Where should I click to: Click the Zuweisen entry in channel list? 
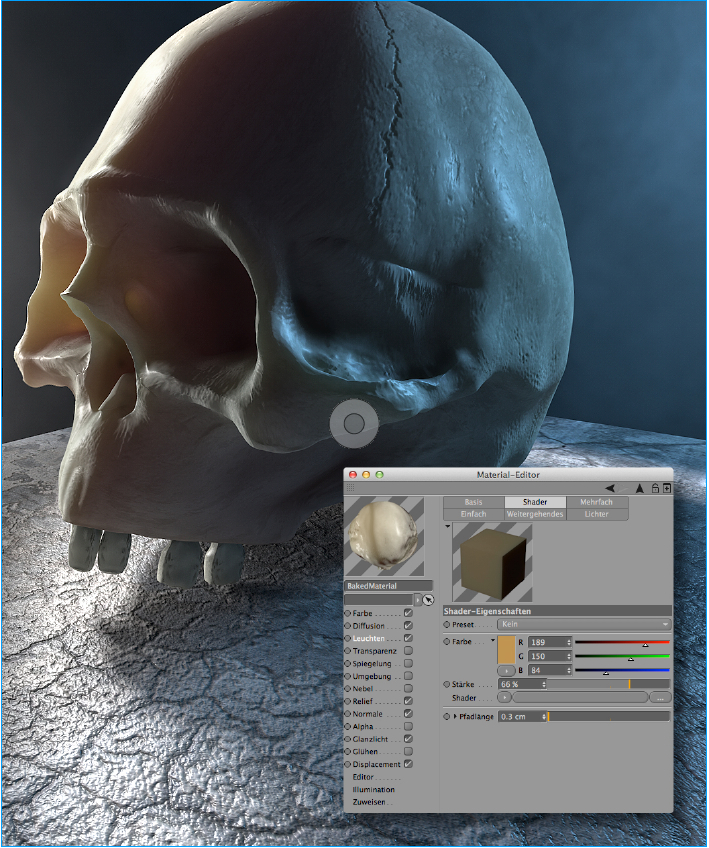click(369, 802)
